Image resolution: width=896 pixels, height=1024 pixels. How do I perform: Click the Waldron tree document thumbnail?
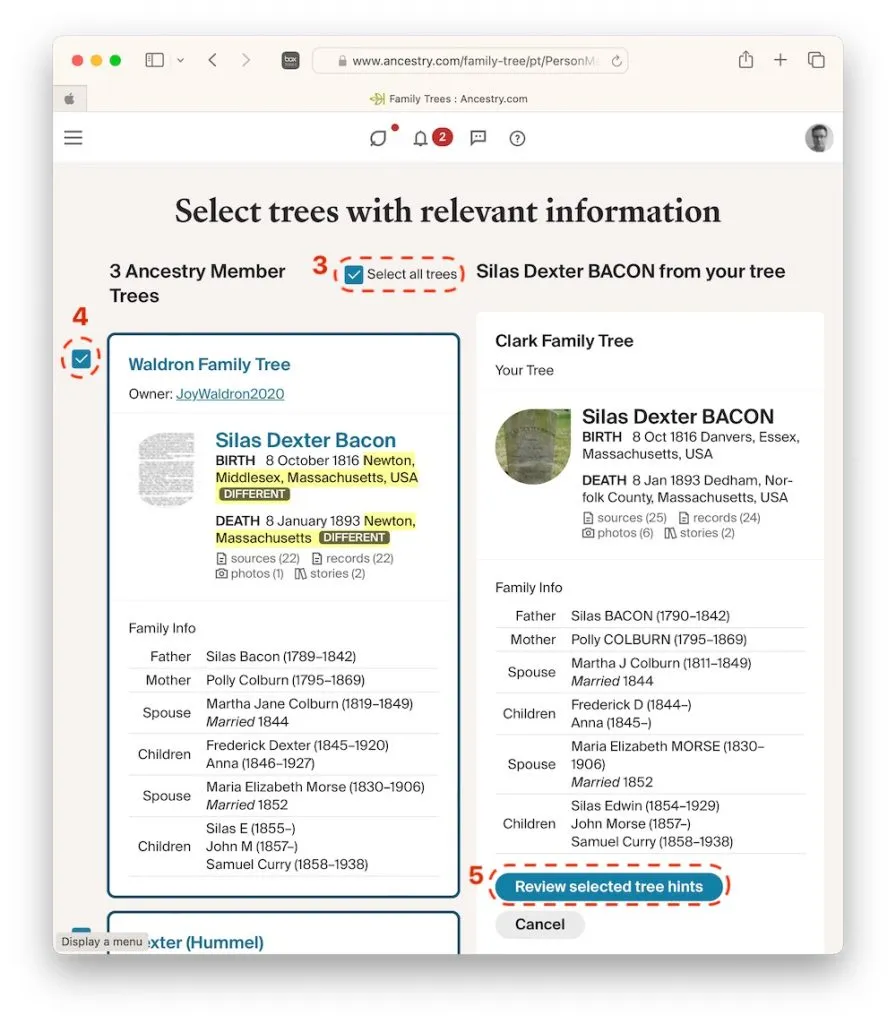tap(167, 469)
